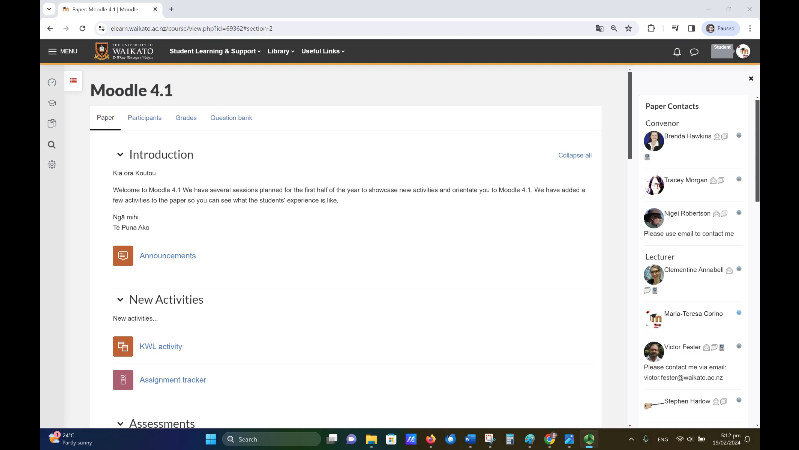Open Microsoft Word from the taskbar
Screen dimensions: 799x450
coord(470,439)
